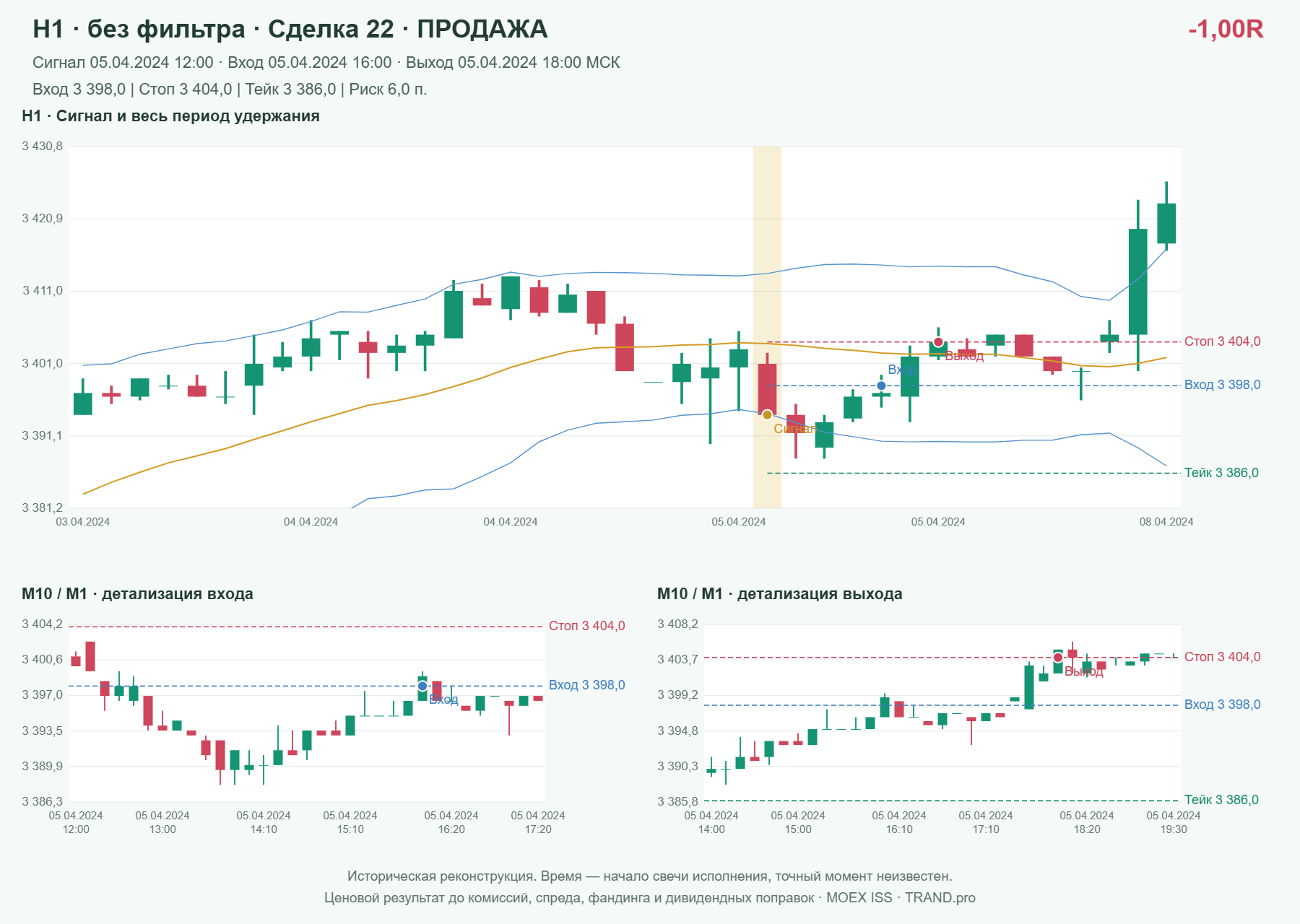The image size is (1300, 924).
Task: Click 'Вход 3 398,0' label in exit detail chart
Action: [x=1223, y=705]
